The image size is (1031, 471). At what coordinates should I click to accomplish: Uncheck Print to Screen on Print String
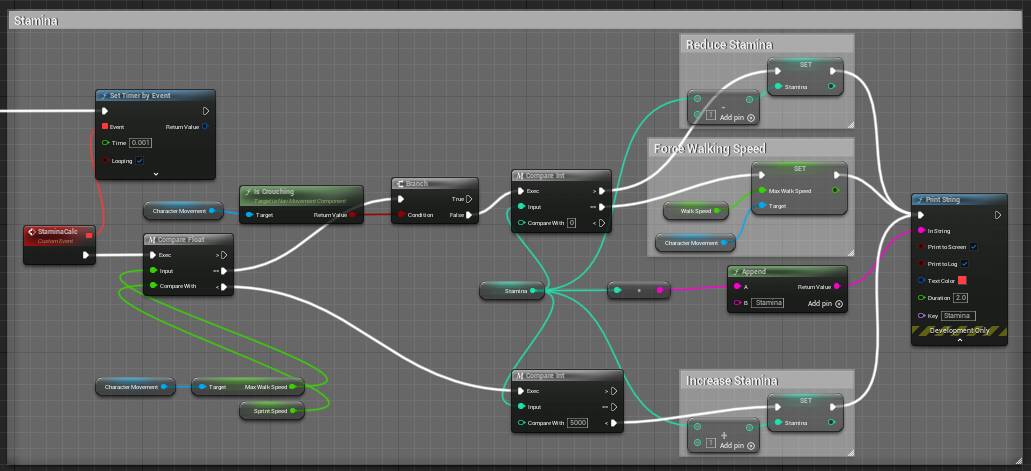click(973, 247)
